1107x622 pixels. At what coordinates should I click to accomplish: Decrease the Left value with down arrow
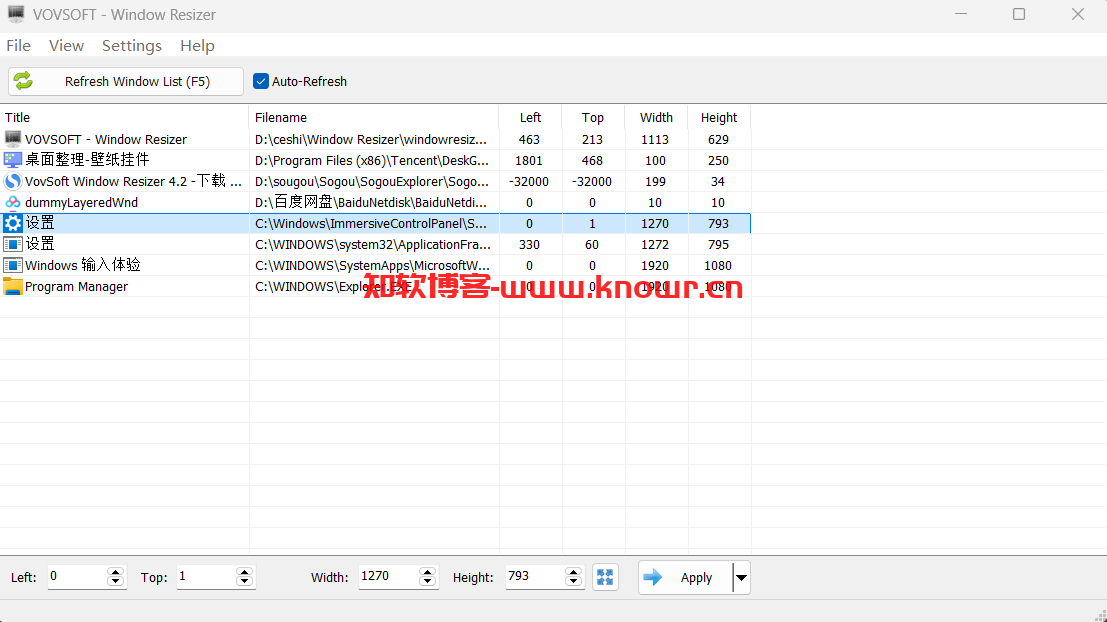click(x=116, y=582)
